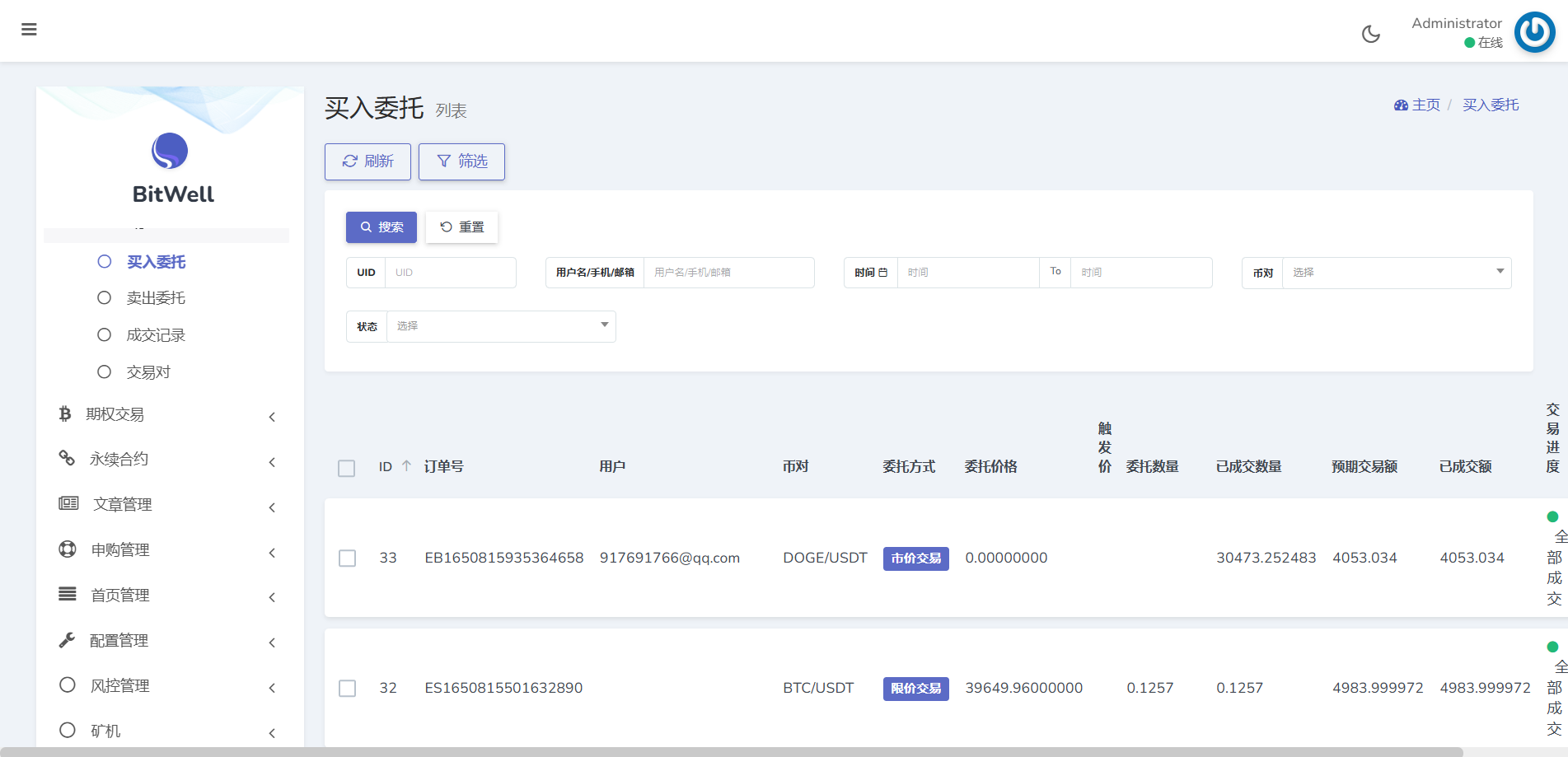This screenshot has height=757, width=1568.
Task: Click the 刷新 refresh button
Action: click(x=367, y=161)
